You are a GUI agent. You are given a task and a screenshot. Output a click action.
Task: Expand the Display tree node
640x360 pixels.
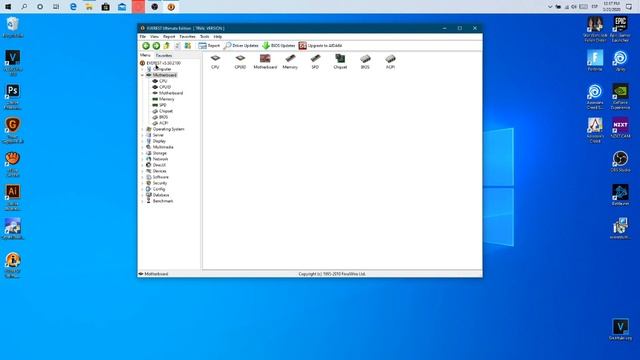click(142, 141)
